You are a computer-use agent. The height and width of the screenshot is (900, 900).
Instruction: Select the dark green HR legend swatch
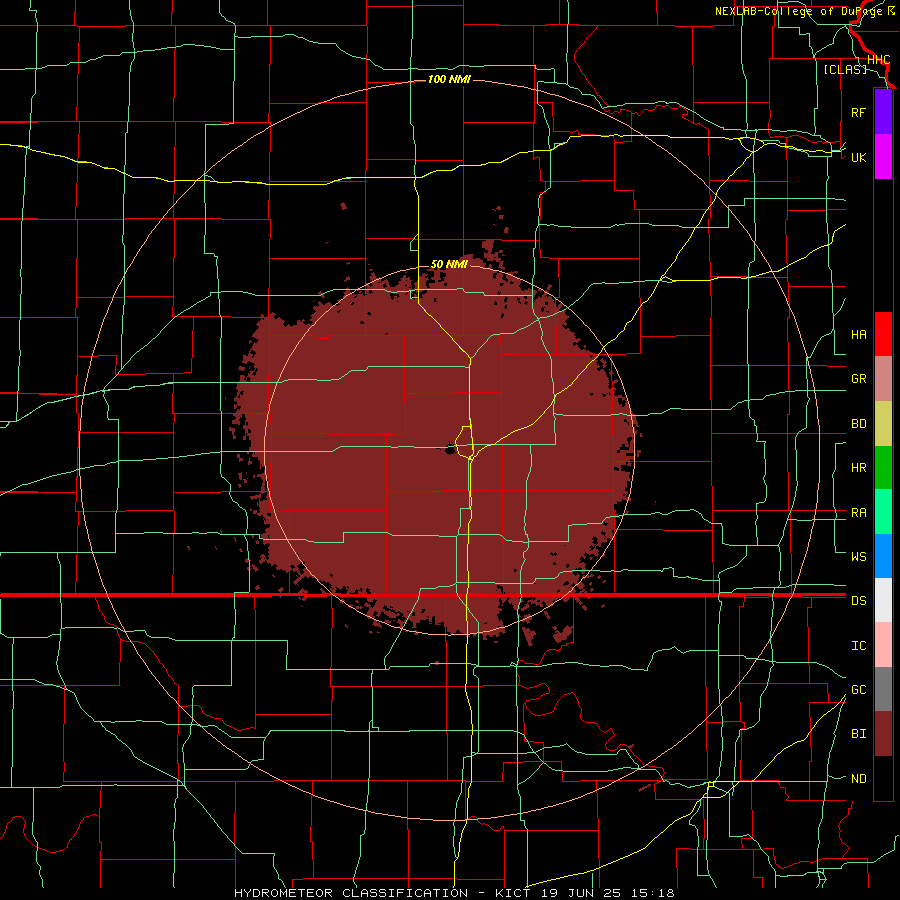tap(883, 468)
